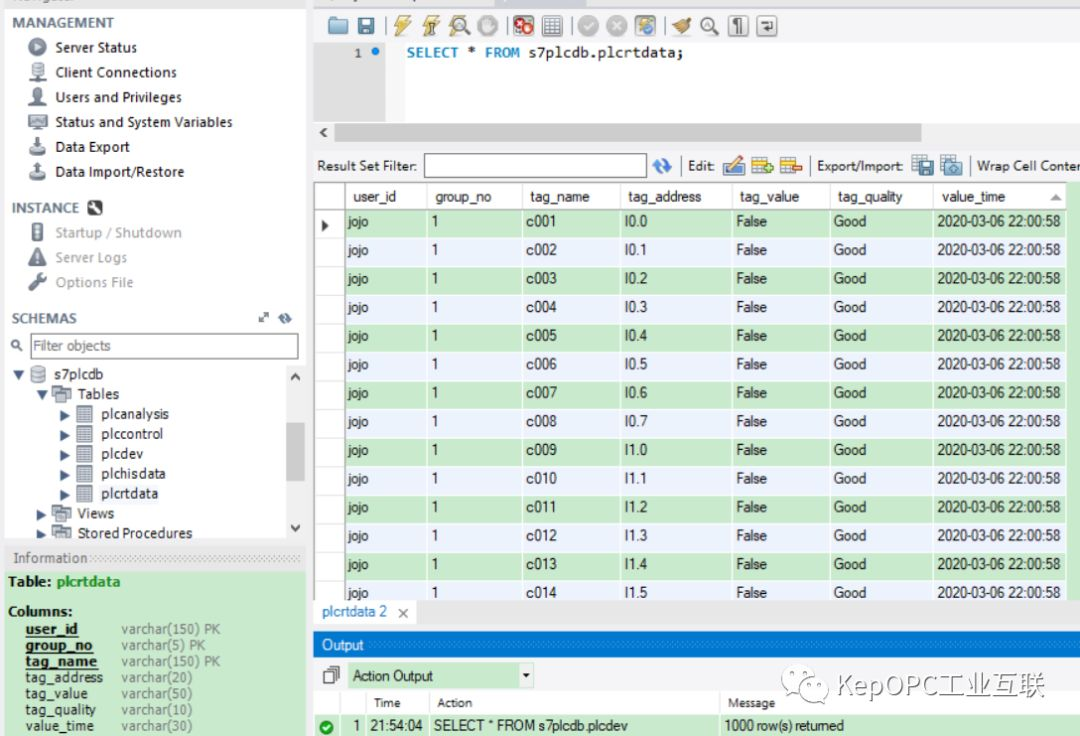
Task: Save the SQL script with disk icon
Action: click(361, 26)
